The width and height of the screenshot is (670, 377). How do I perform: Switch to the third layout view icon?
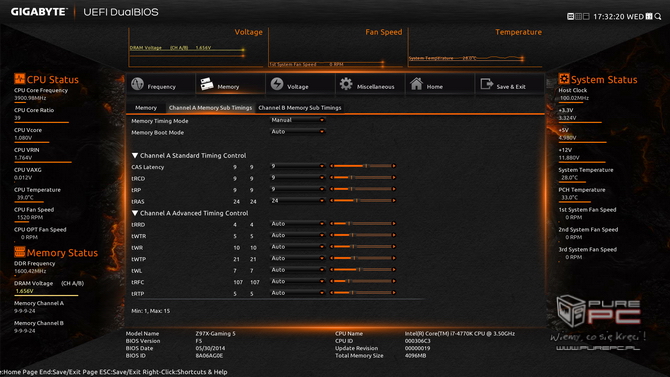point(586,16)
